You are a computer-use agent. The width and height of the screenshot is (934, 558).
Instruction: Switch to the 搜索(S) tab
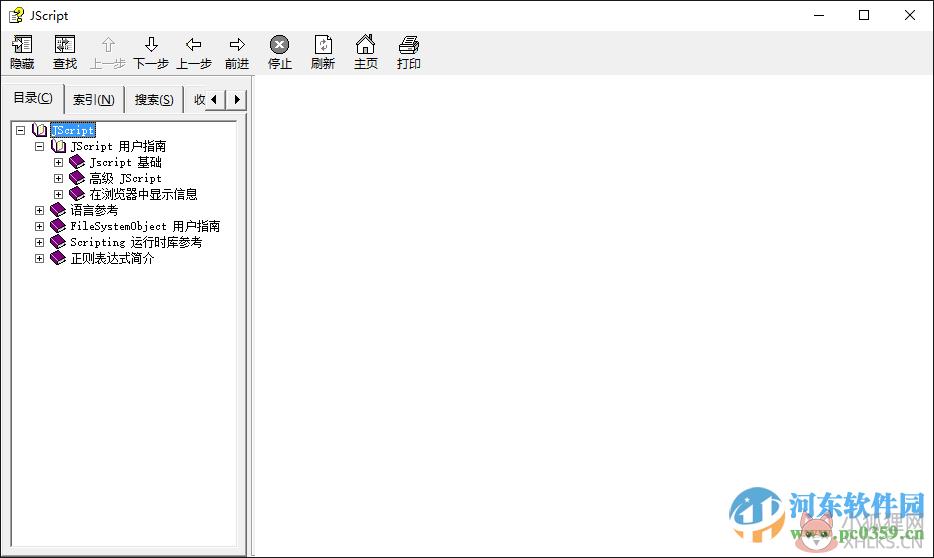tap(154, 99)
